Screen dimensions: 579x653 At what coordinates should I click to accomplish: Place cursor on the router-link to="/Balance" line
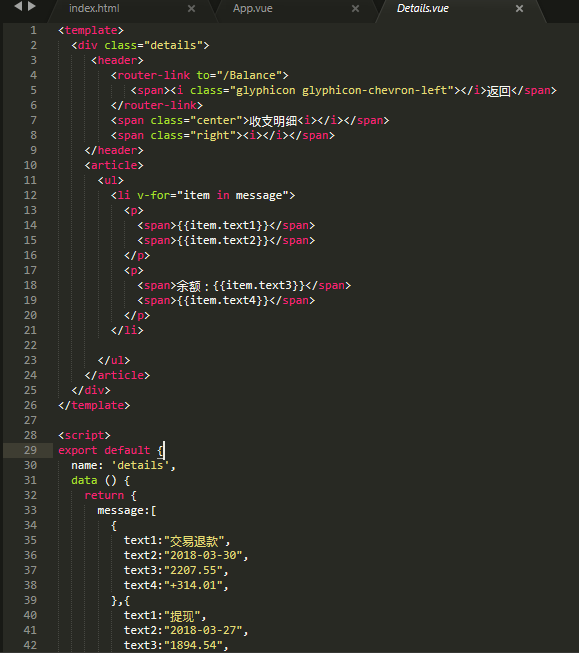(200, 75)
